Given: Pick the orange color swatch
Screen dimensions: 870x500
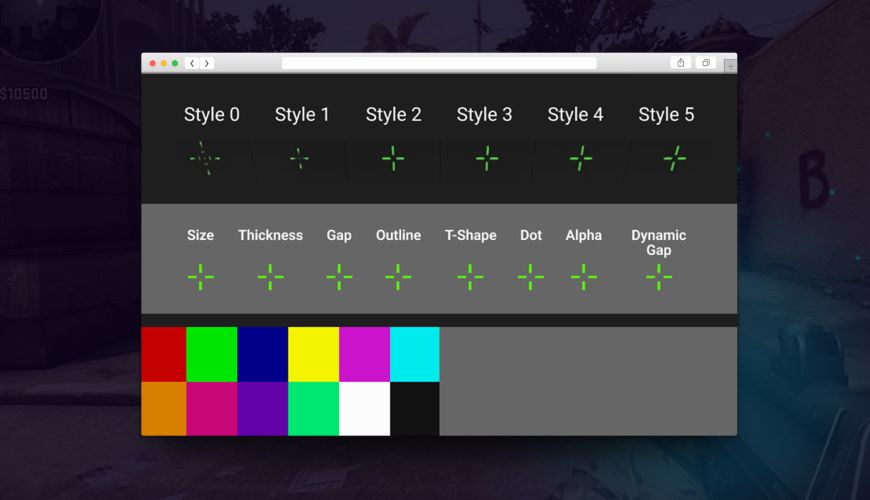Looking at the screenshot, I should (x=164, y=408).
